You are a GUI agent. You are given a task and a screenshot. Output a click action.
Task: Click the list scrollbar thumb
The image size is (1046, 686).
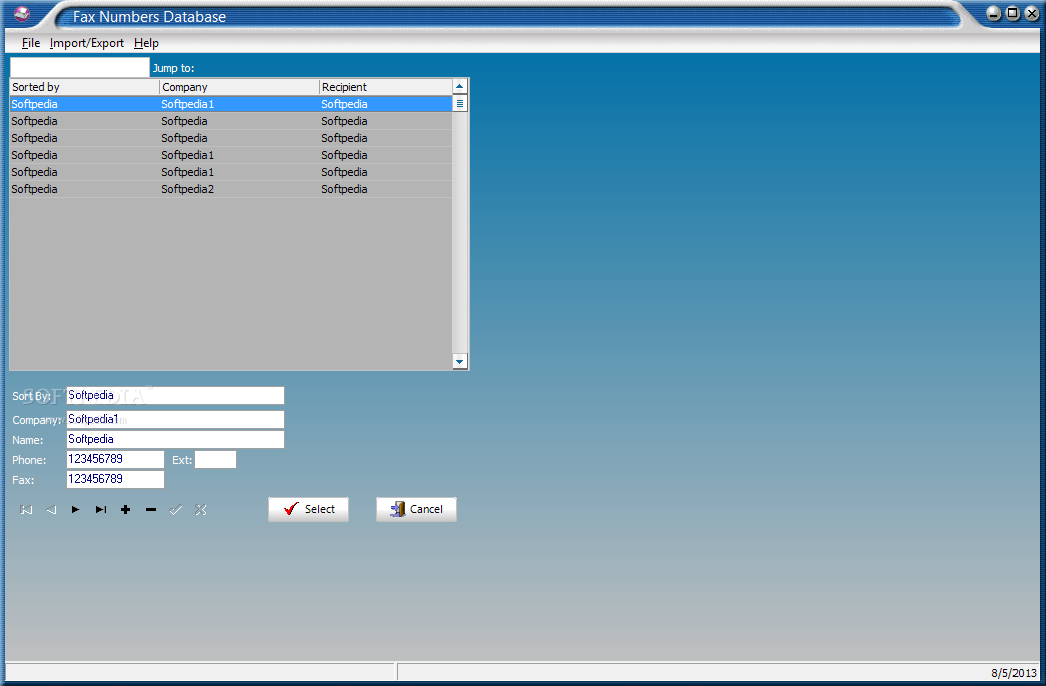(460, 103)
